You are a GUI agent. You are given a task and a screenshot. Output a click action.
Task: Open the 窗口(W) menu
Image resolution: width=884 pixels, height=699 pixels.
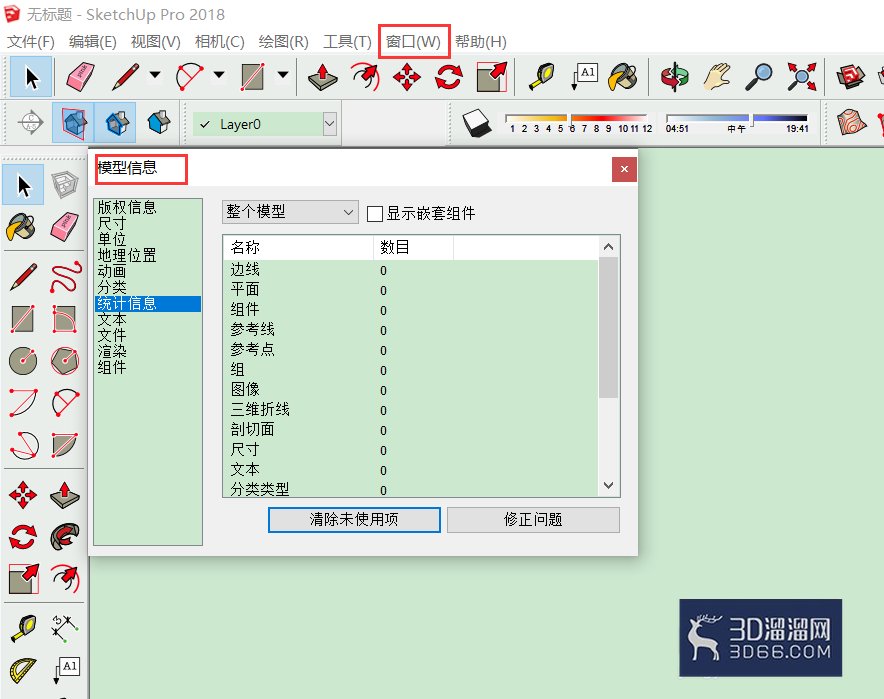tap(413, 42)
